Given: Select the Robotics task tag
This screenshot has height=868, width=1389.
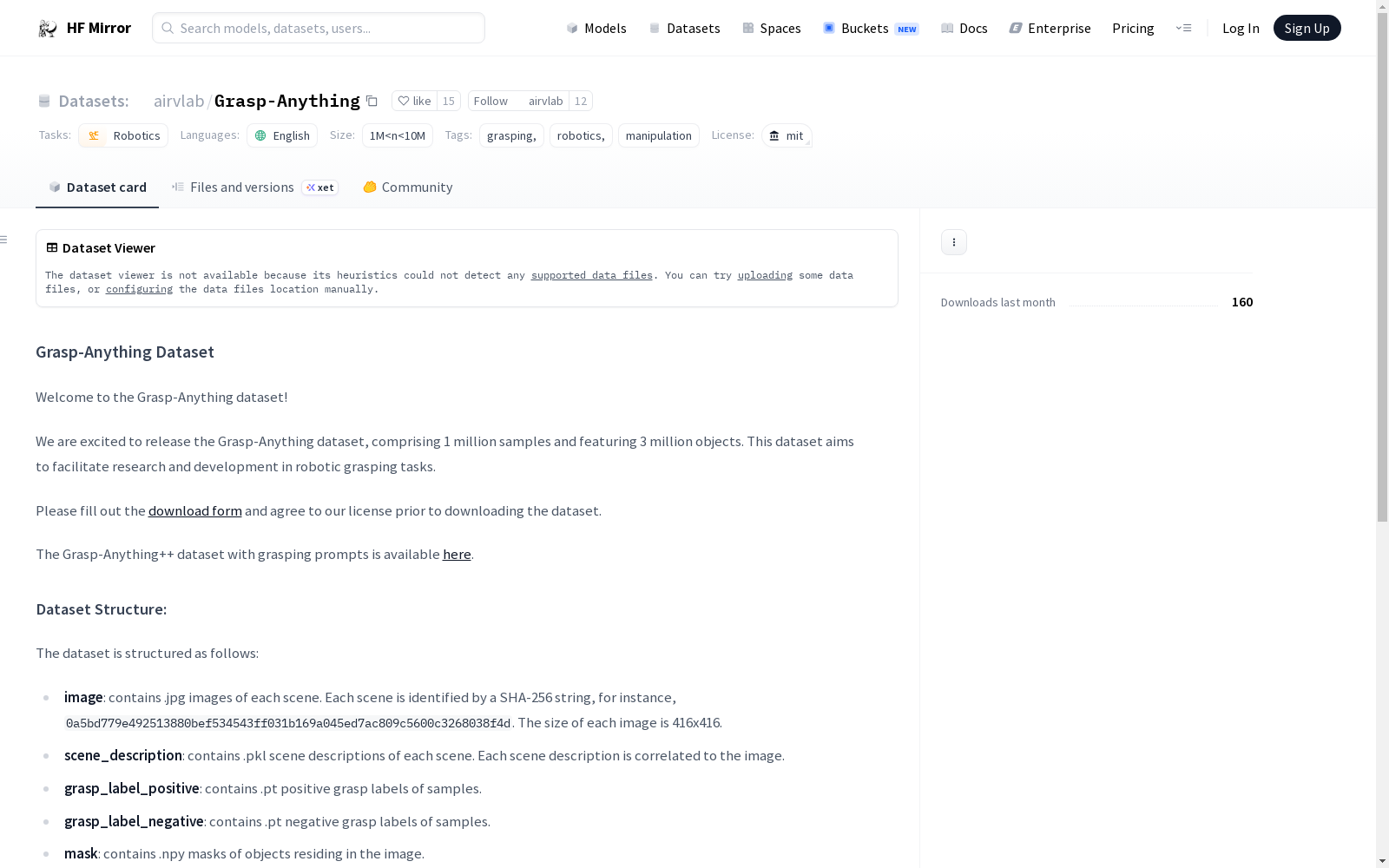Looking at the screenshot, I should click(123, 135).
